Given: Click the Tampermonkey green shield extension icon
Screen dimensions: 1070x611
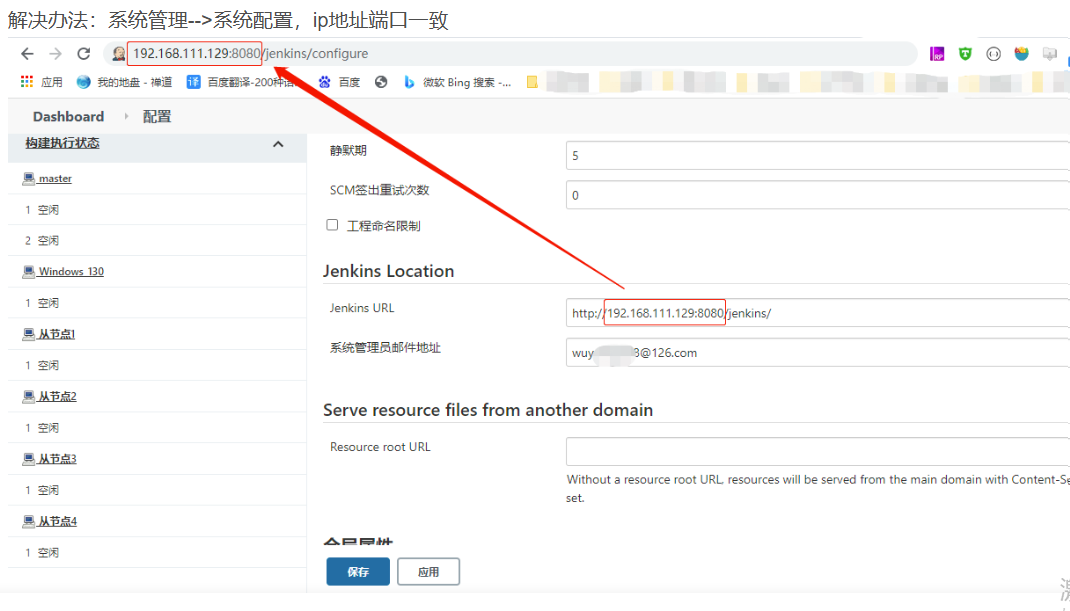Looking at the screenshot, I should coord(966,54).
